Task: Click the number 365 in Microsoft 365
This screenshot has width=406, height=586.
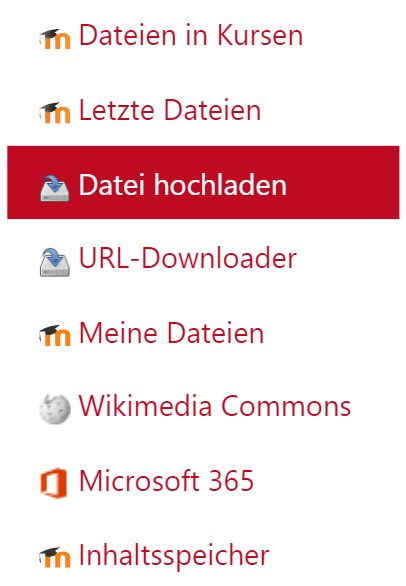Action: pos(231,480)
